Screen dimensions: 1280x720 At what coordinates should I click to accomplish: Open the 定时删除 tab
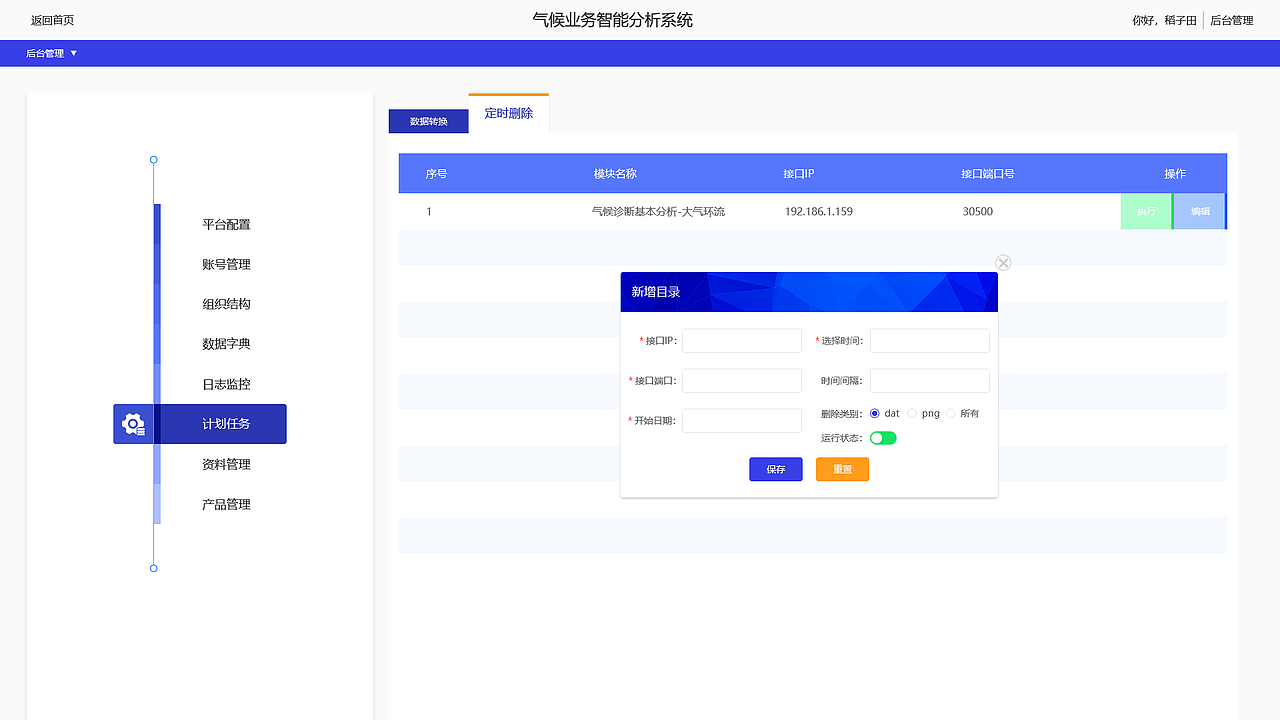508,113
